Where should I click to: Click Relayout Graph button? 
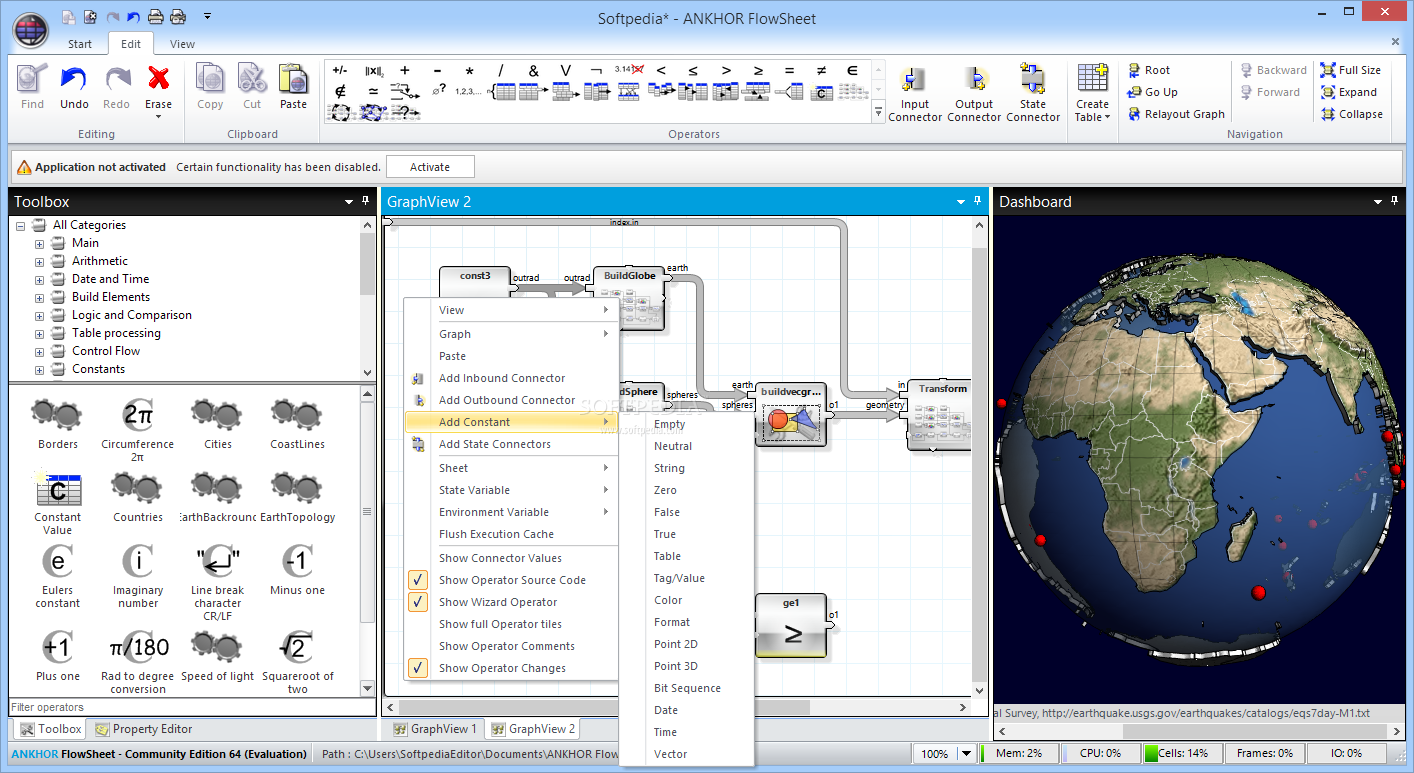pos(1176,114)
